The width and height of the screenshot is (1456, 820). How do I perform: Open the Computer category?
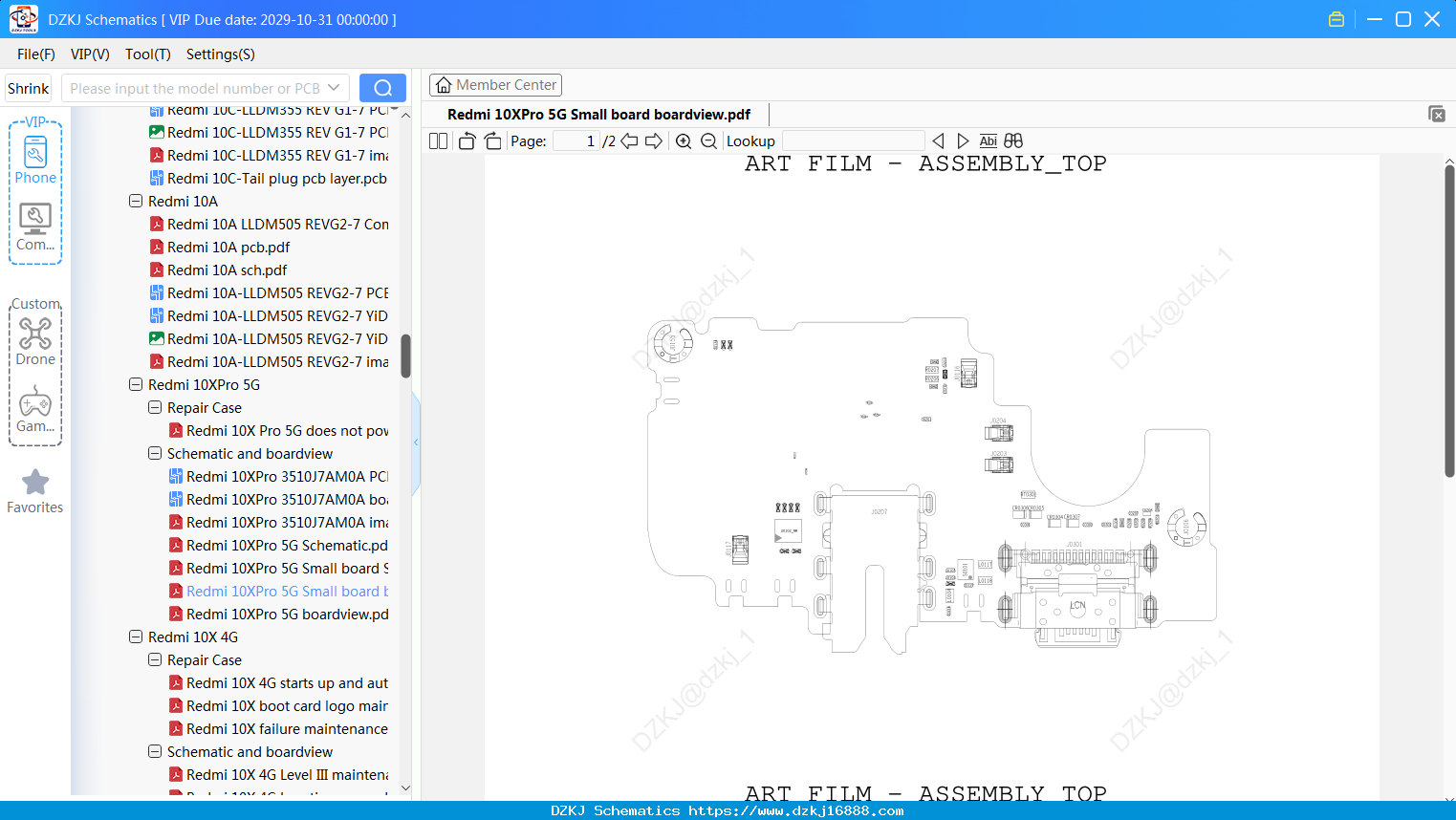pyautogui.click(x=35, y=227)
